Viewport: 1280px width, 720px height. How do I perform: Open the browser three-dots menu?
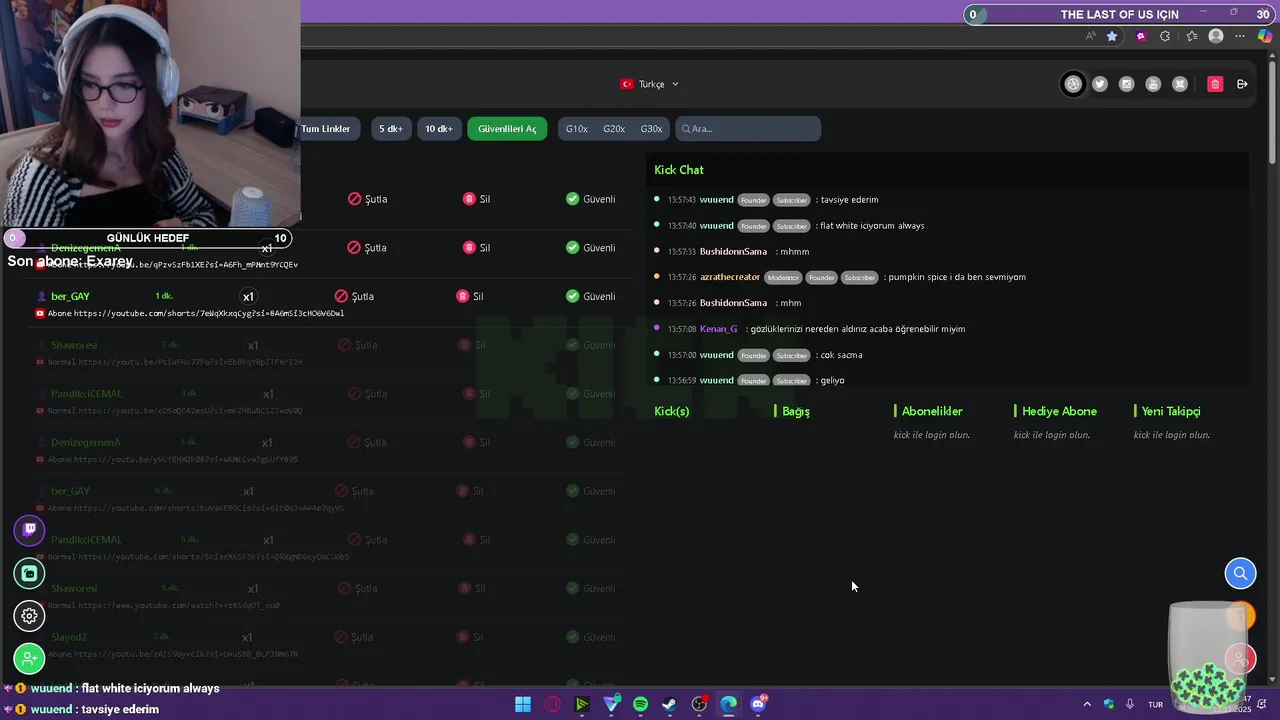pos(1241,36)
